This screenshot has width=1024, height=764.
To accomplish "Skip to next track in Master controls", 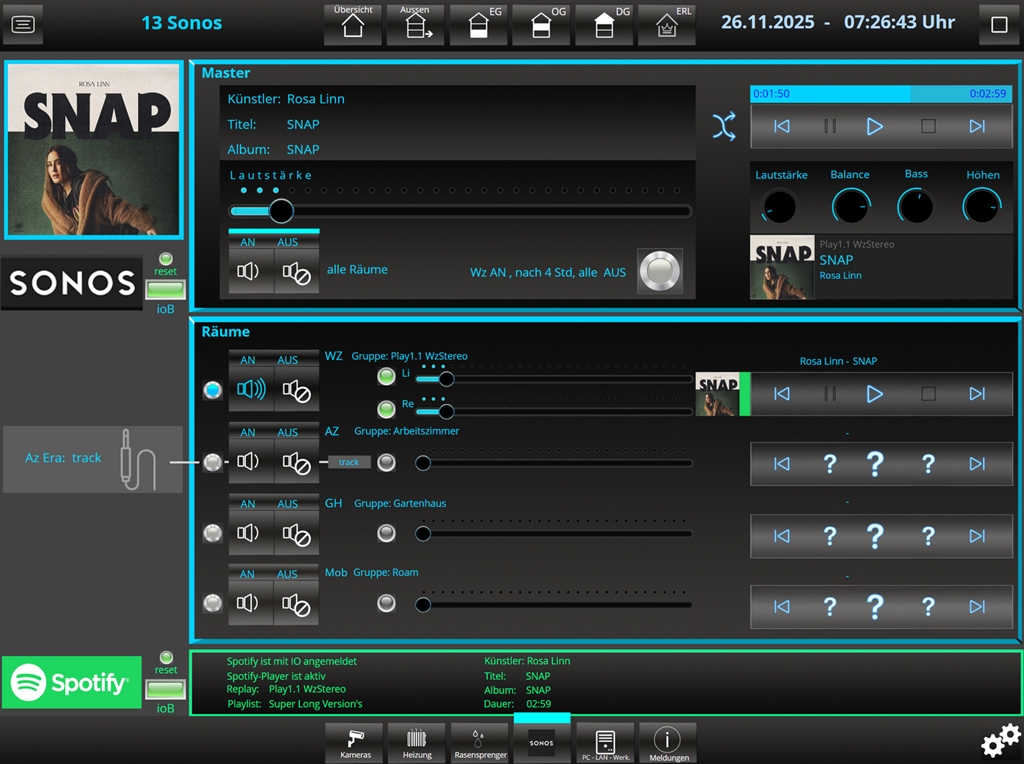I will click(x=977, y=126).
